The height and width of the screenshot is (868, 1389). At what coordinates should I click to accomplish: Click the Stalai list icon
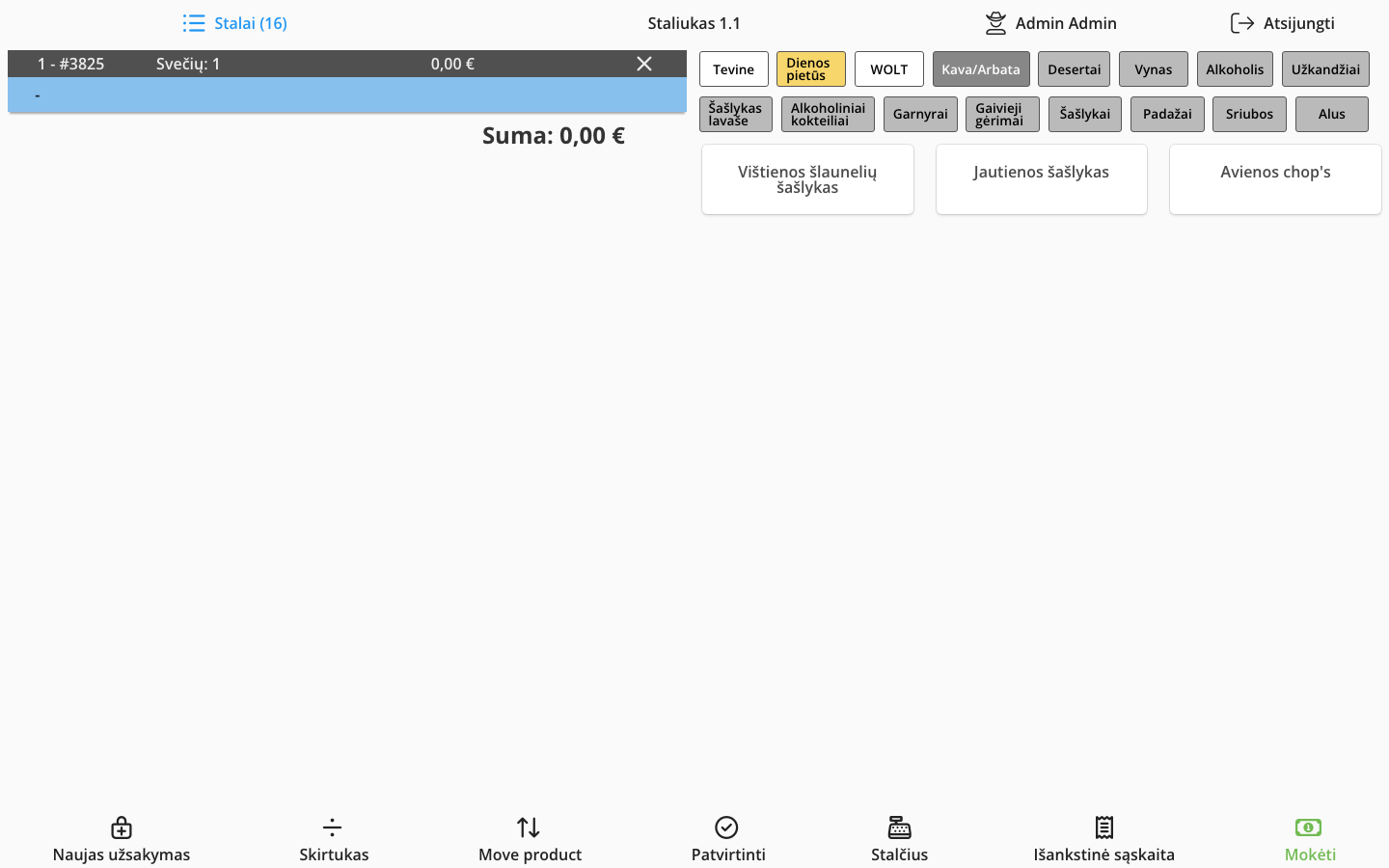[x=194, y=22]
